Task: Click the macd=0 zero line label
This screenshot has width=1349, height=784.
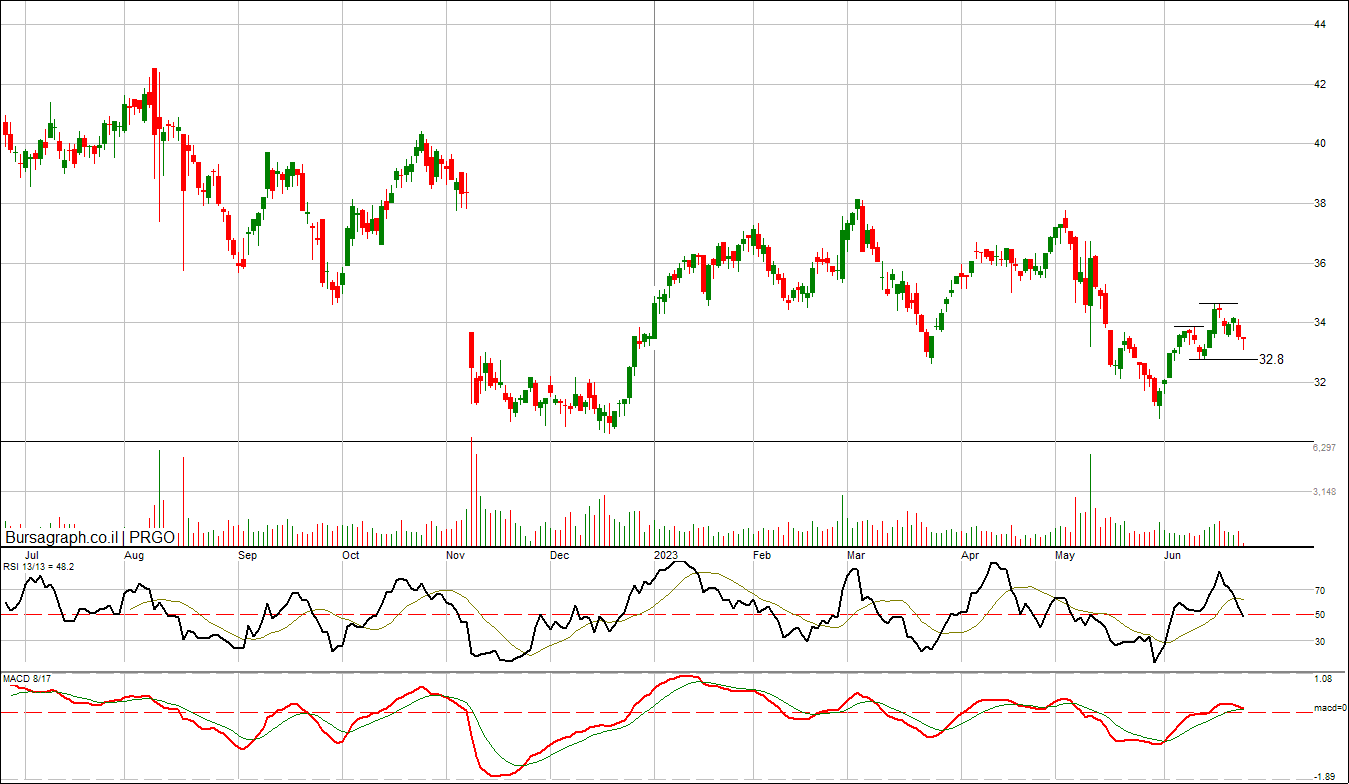Action: [x=1329, y=709]
